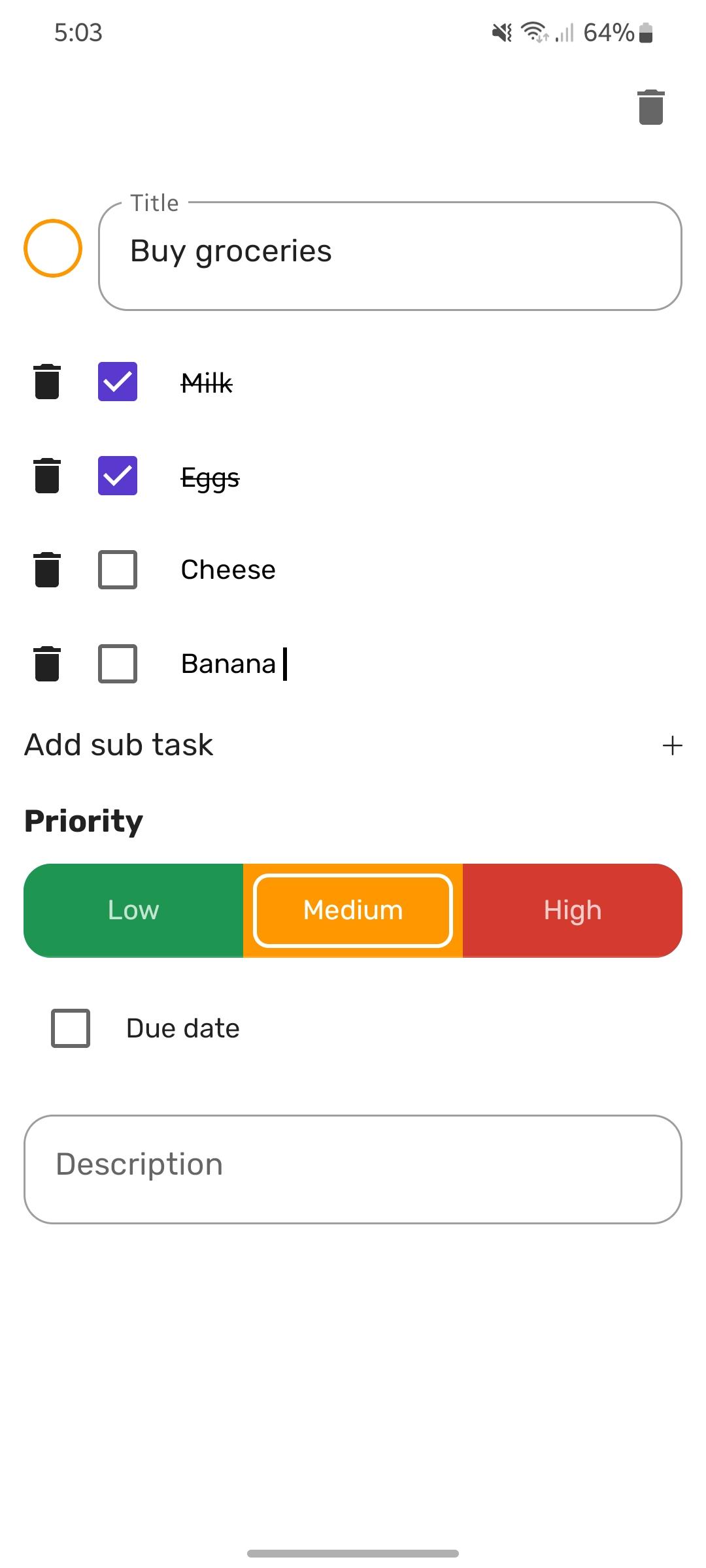This screenshot has width=706, height=1568.
Task: Enable the Due date checkbox
Action: coord(71,1028)
